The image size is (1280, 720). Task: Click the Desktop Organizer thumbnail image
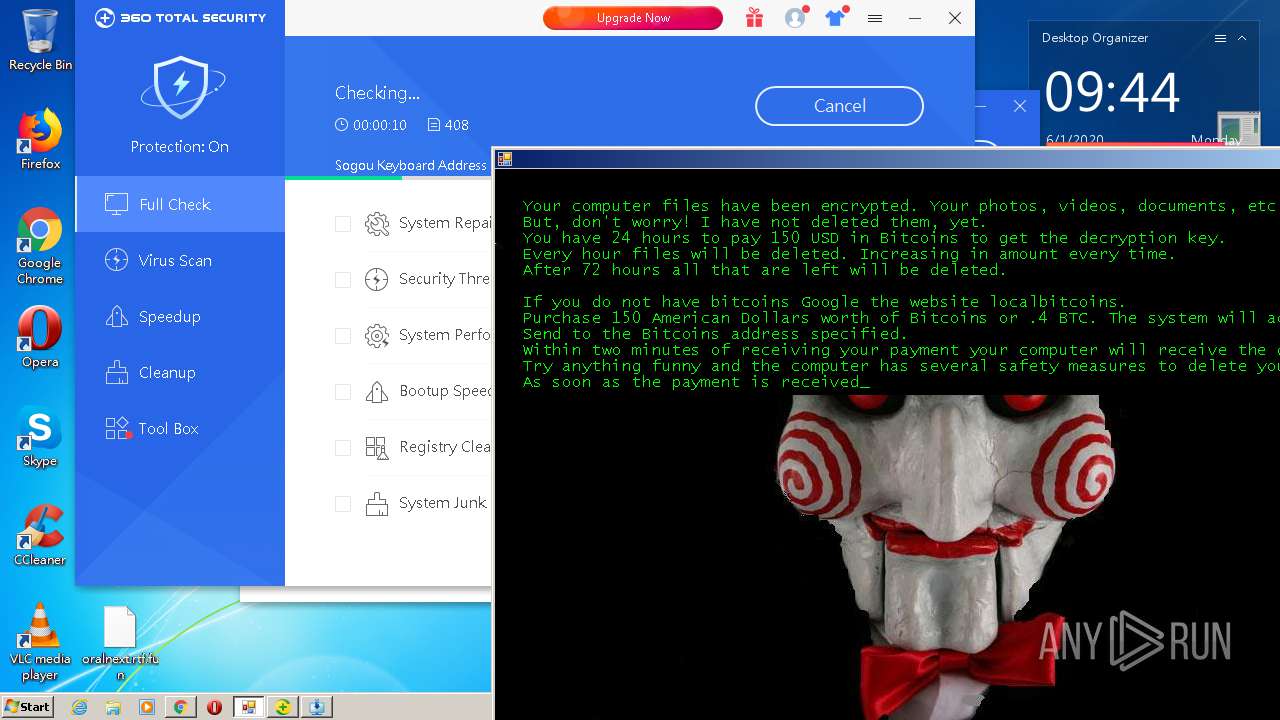(1238, 129)
